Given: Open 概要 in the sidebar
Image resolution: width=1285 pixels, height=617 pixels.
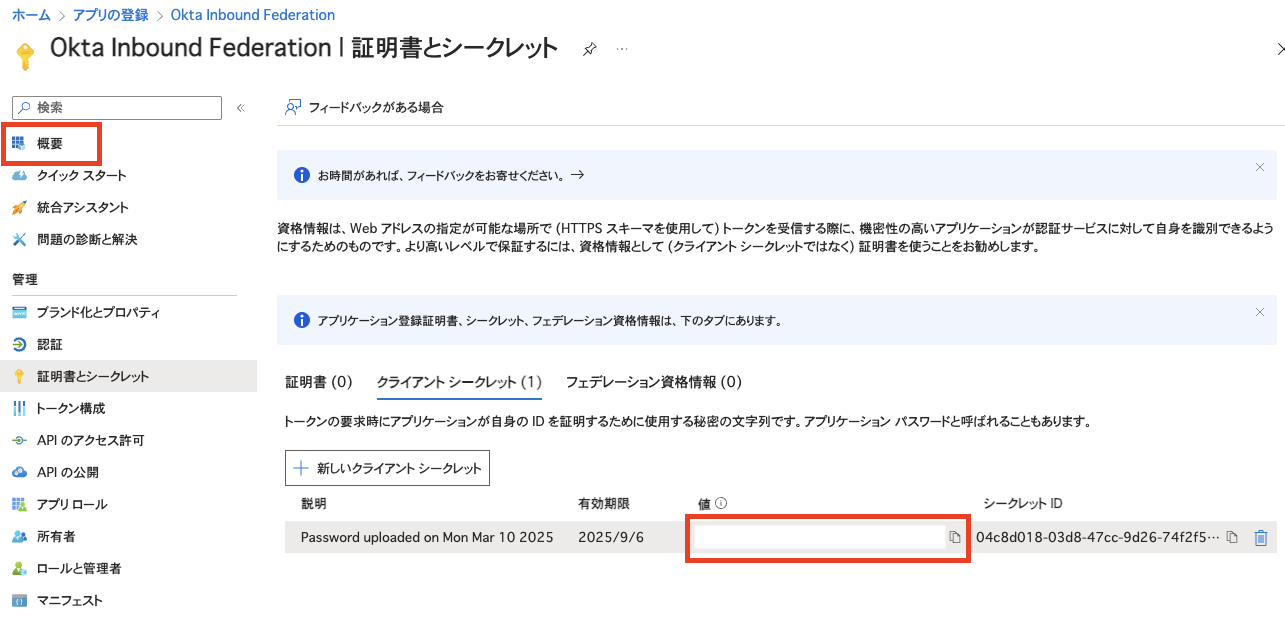Looking at the screenshot, I should tap(50, 144).
